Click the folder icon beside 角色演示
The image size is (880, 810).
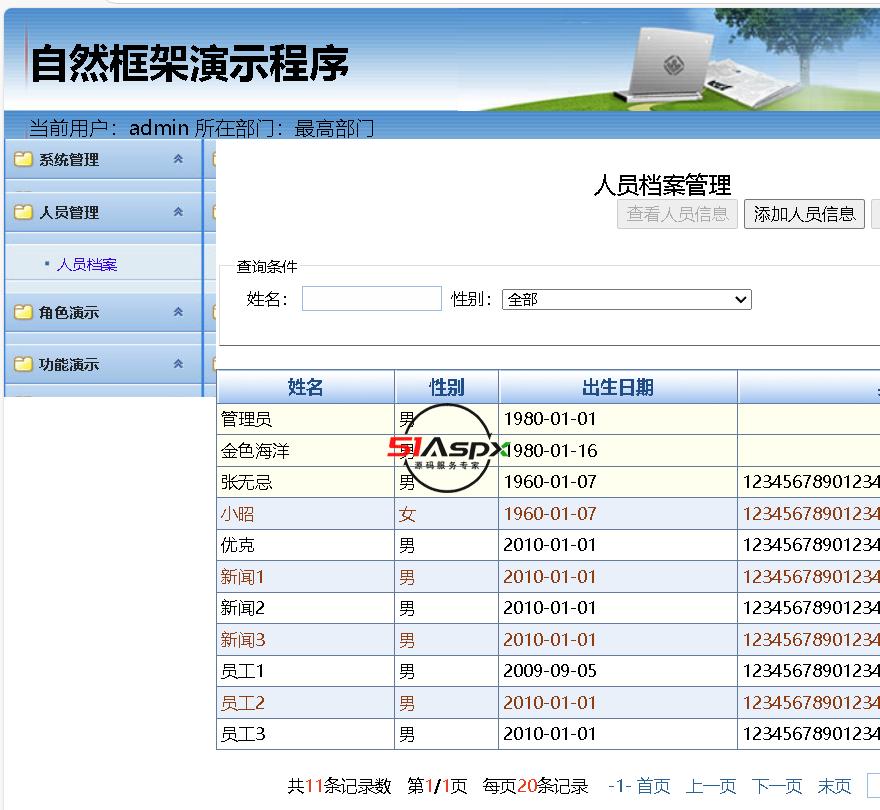click(23, 312)
